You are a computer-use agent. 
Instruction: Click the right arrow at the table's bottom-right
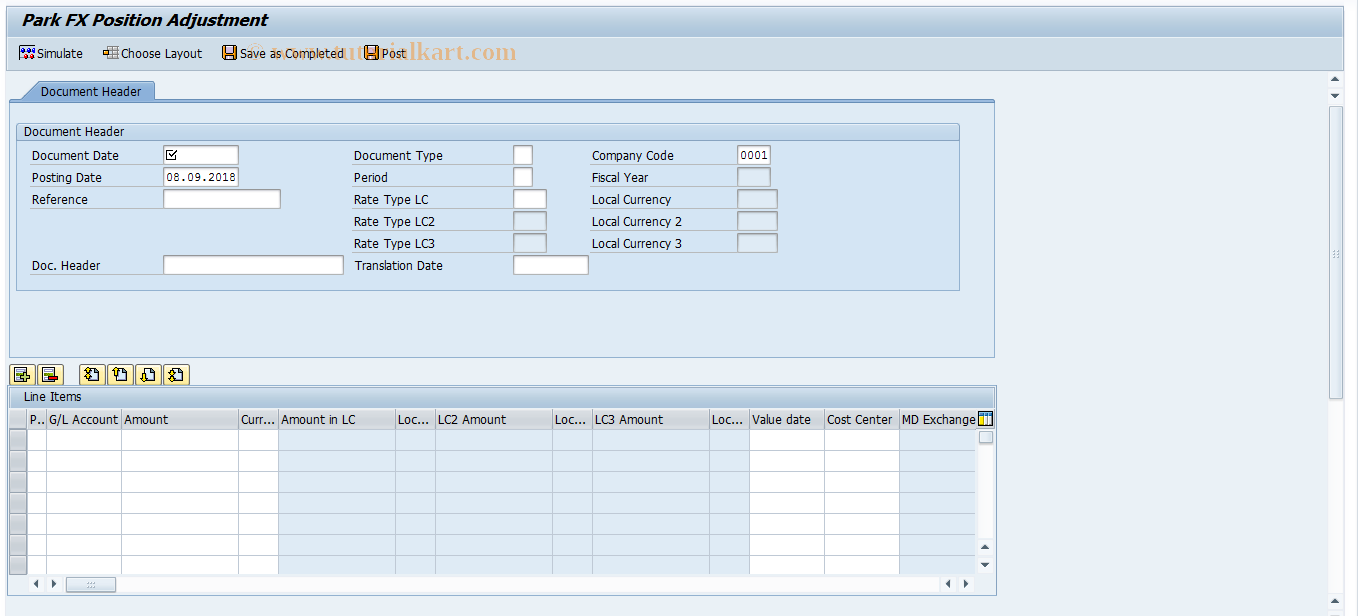pos(965,584)
